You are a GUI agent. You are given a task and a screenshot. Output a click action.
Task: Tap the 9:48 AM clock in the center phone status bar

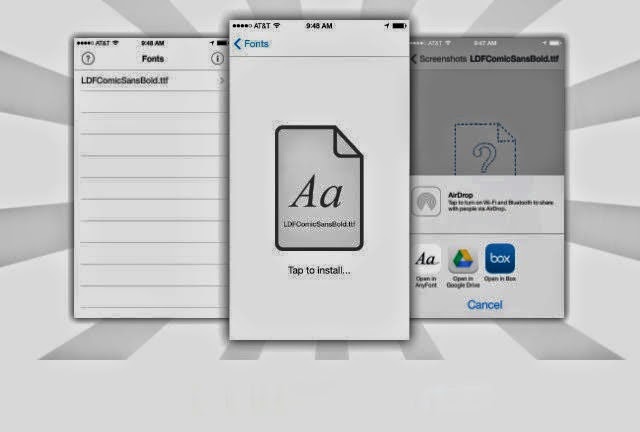click(319, 26)
